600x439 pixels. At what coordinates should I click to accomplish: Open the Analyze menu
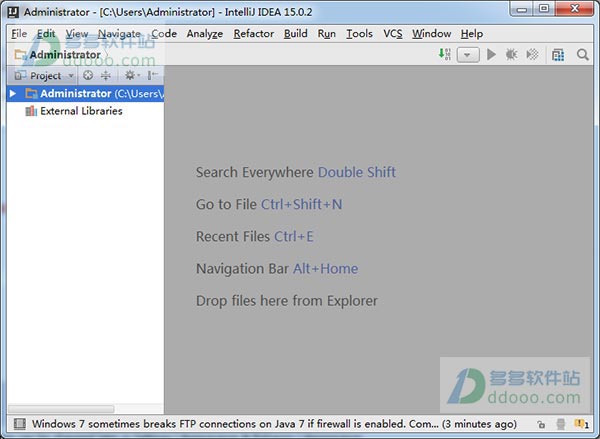(x=205, y=34)
